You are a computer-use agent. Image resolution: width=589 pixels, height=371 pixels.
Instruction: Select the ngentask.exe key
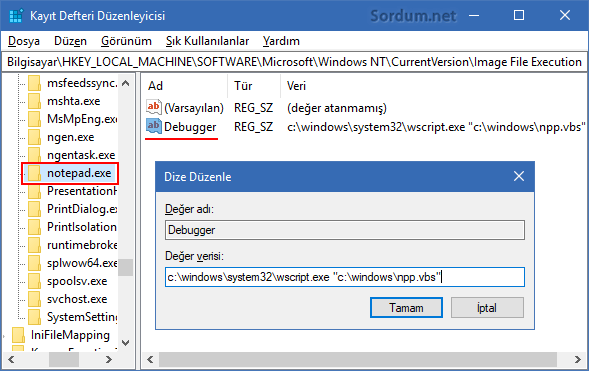[81, 155]
